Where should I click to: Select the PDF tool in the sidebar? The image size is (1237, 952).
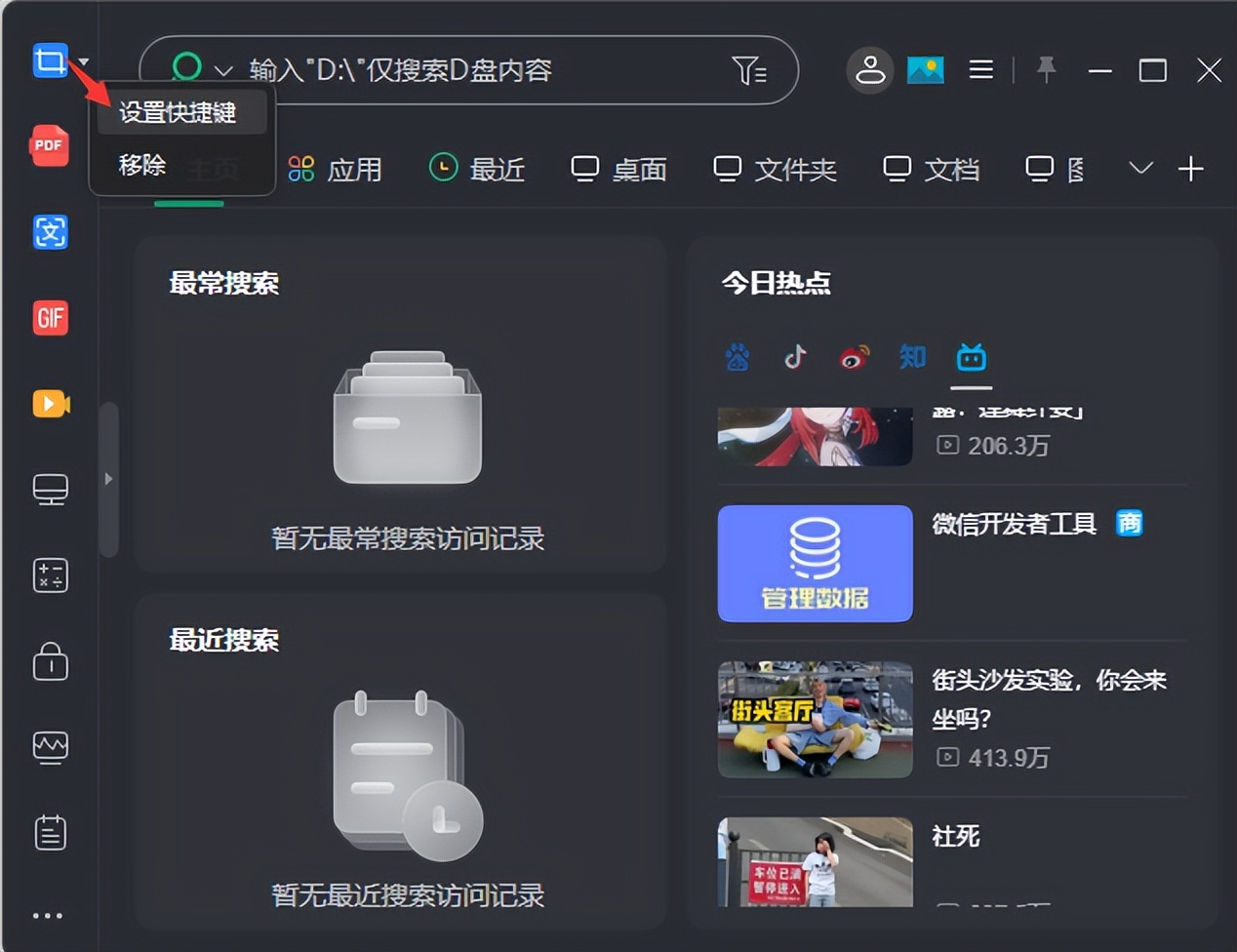[x=50, y=146]
